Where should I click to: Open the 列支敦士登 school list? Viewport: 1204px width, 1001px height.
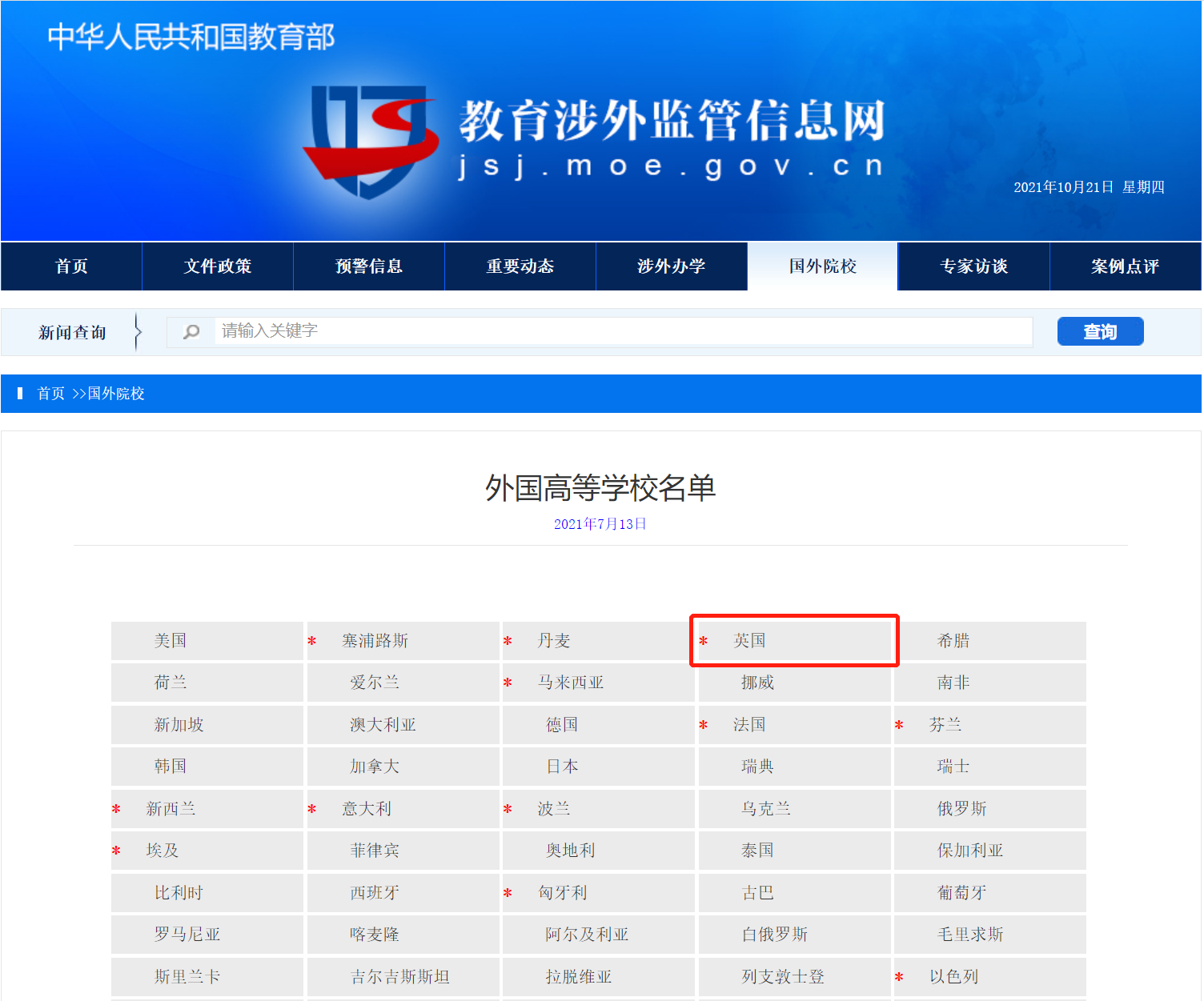[784, 977]
